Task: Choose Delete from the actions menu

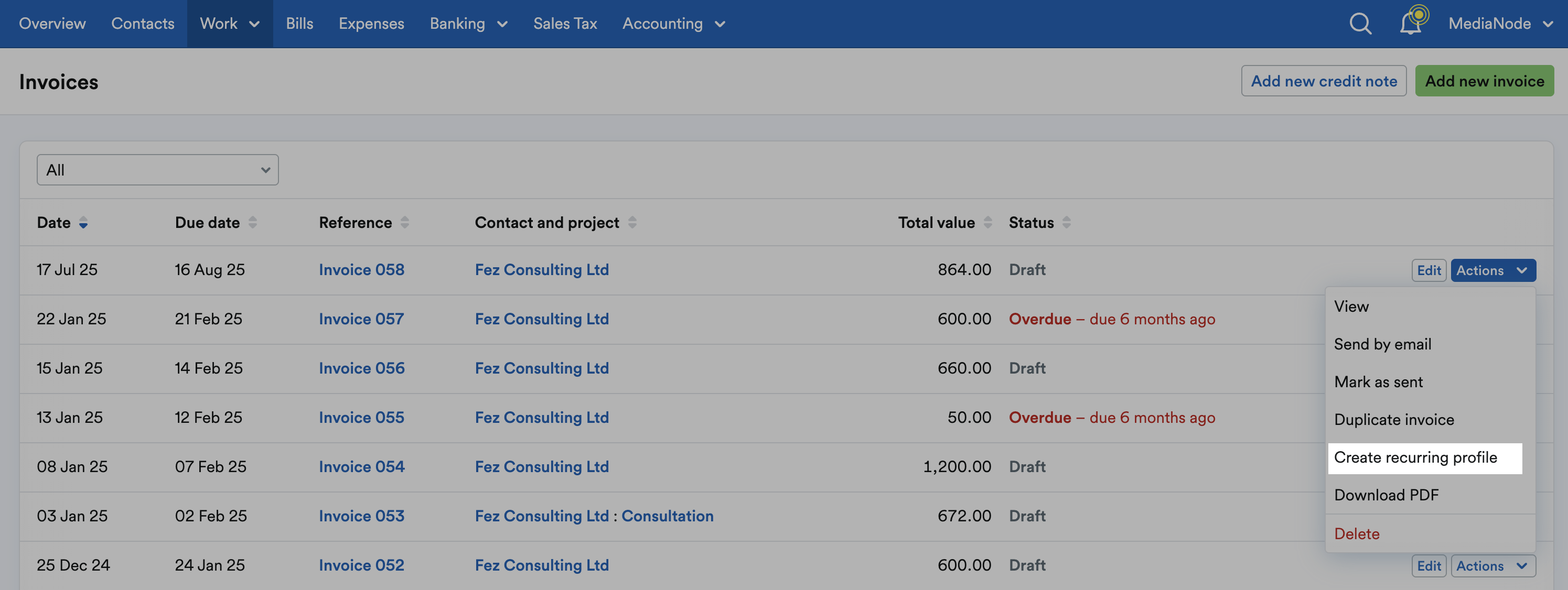Action: pyautogui.click(x=1430, y=534)
